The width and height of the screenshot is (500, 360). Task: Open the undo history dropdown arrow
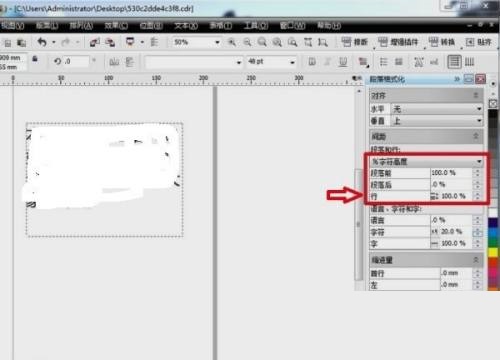click(54, 42)
